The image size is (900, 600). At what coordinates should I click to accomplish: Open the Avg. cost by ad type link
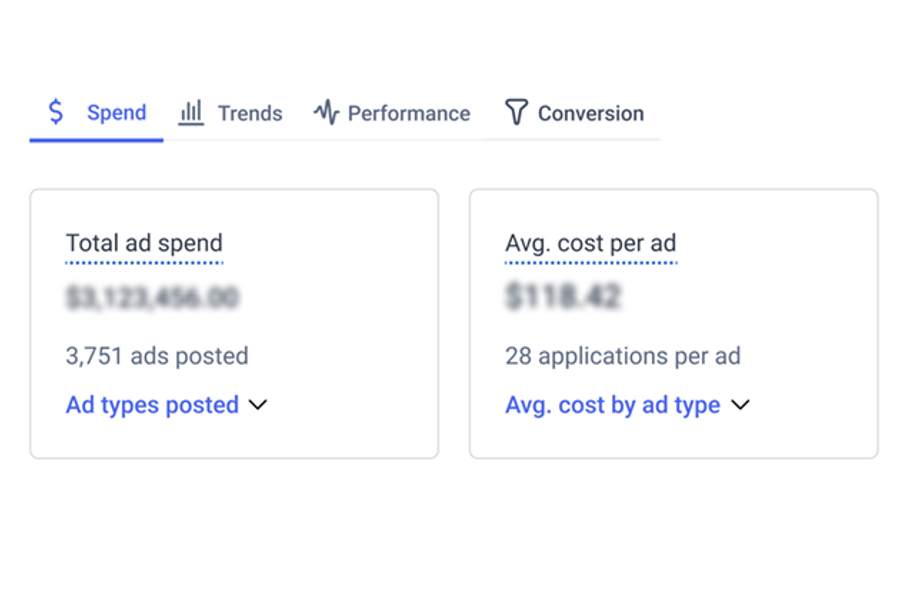(612, 405)
